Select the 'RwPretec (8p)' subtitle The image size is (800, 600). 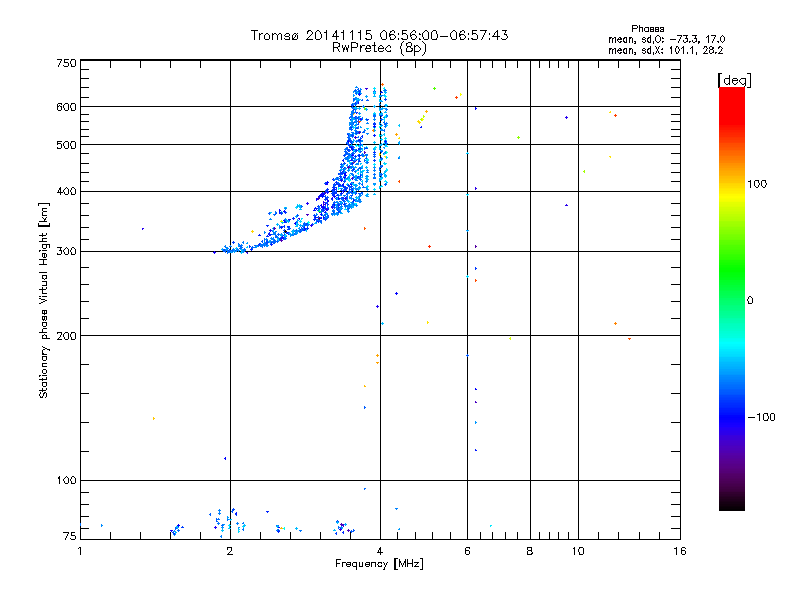click(x=379, y=48)
